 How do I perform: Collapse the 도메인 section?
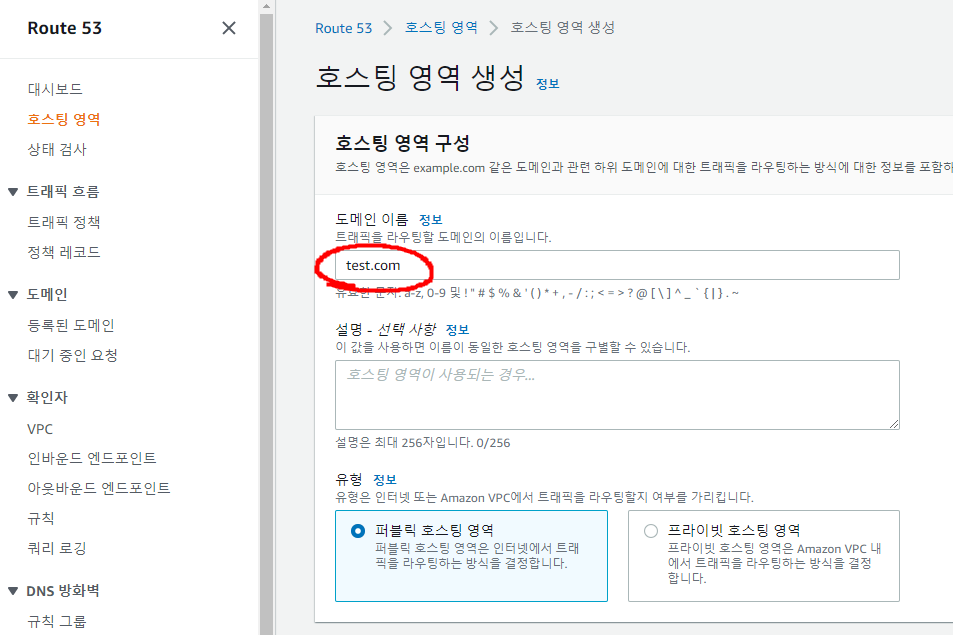click(13, 295)
